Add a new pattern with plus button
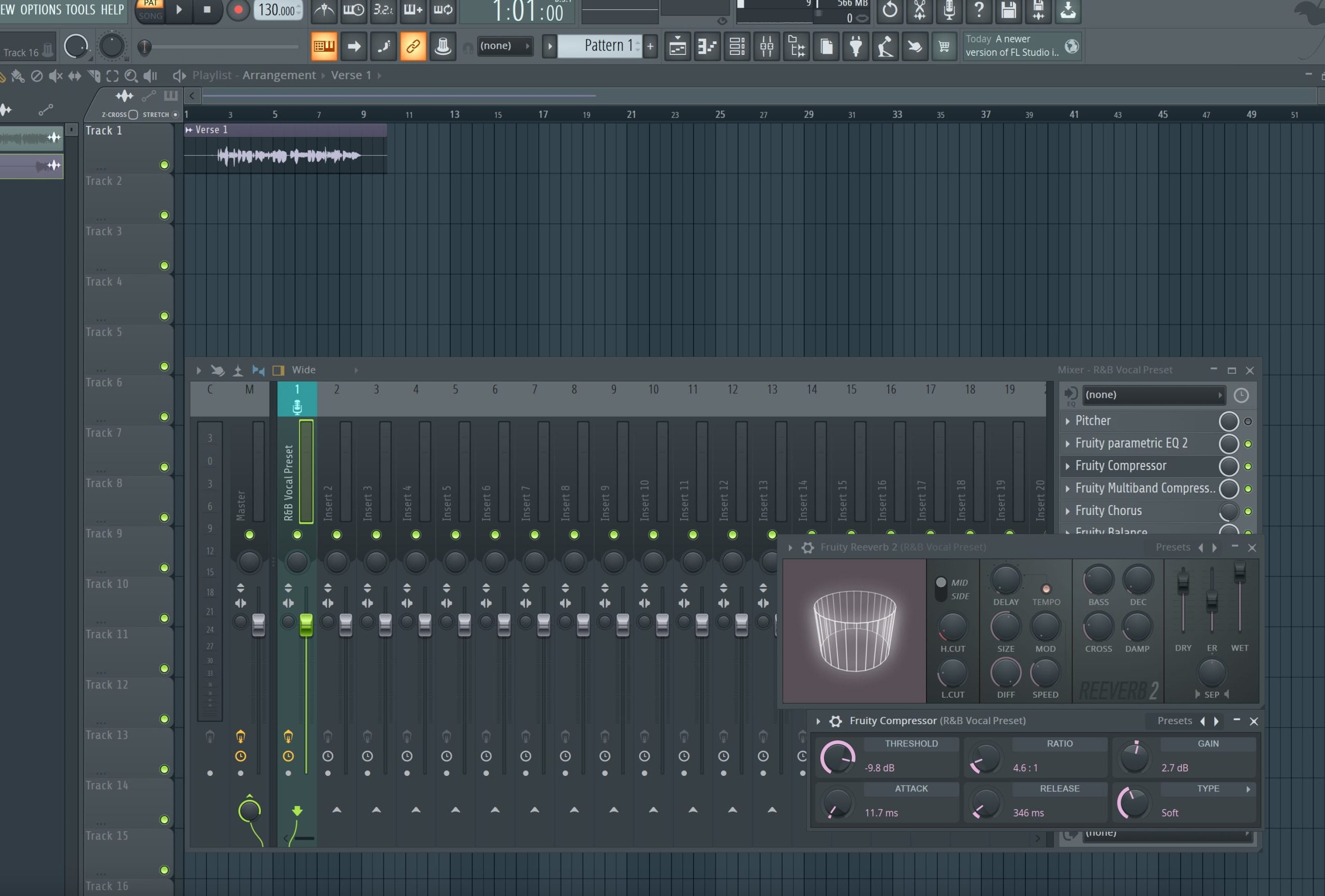 point(650,46)
